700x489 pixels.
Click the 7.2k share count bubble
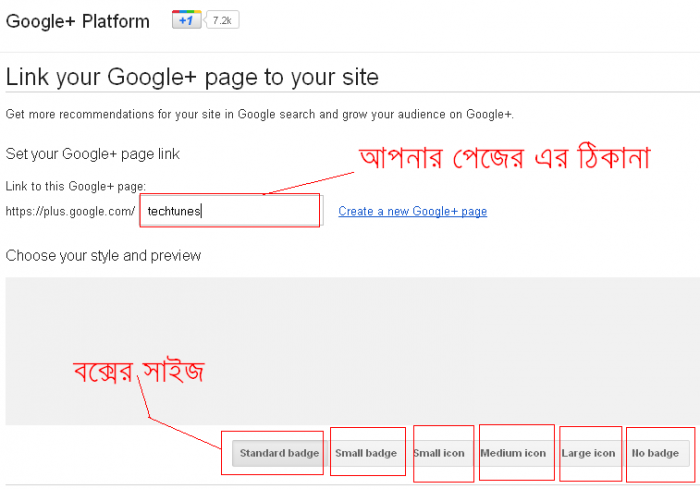[221, 20]
